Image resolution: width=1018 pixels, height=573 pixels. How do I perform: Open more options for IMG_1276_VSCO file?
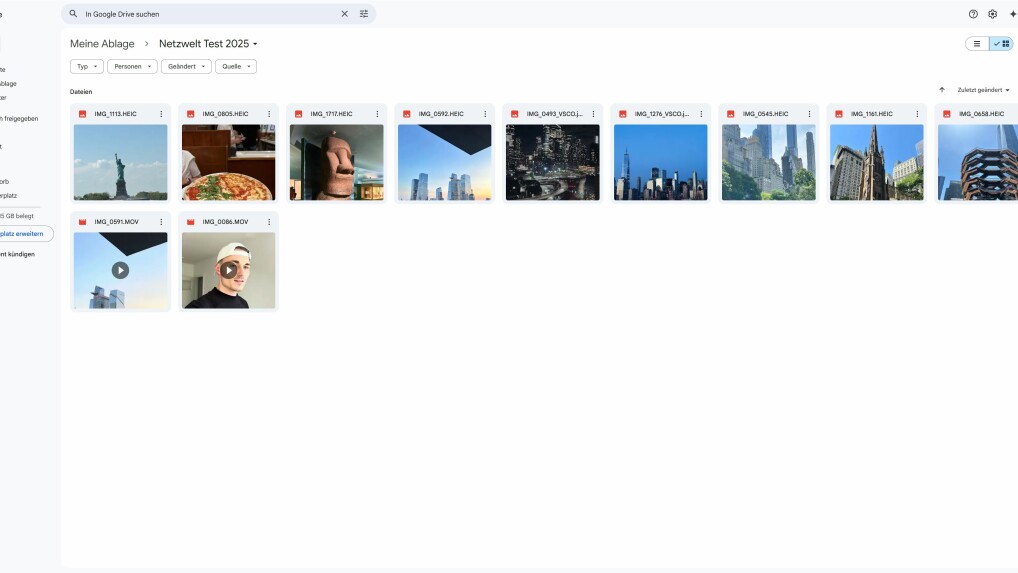[x=701, y=114]
